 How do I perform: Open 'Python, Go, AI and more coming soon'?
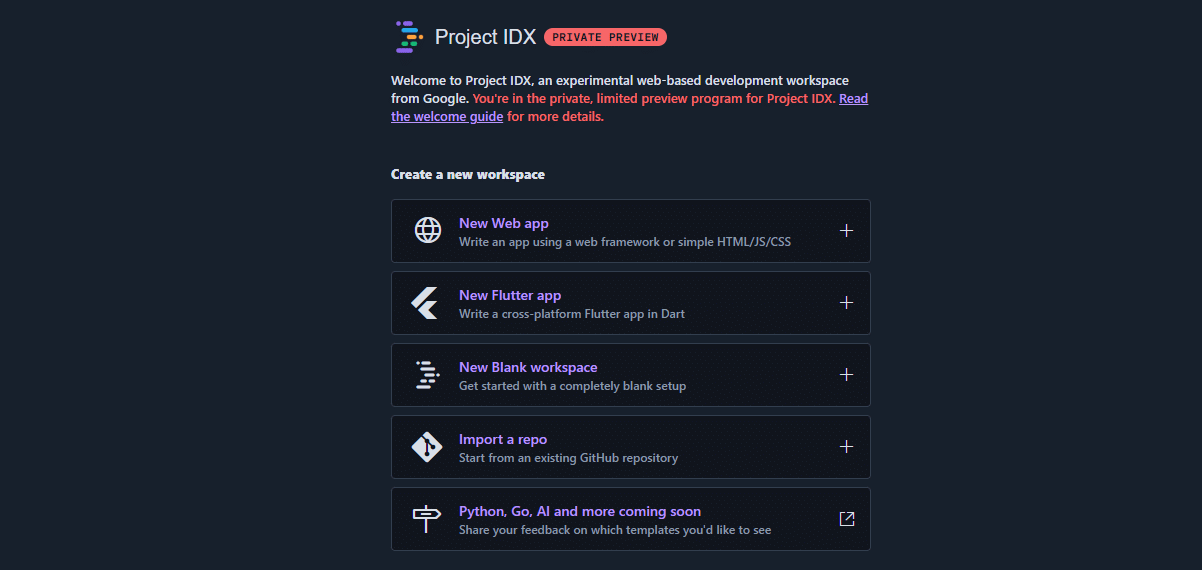pyautogui.click(x=580, y=511)
